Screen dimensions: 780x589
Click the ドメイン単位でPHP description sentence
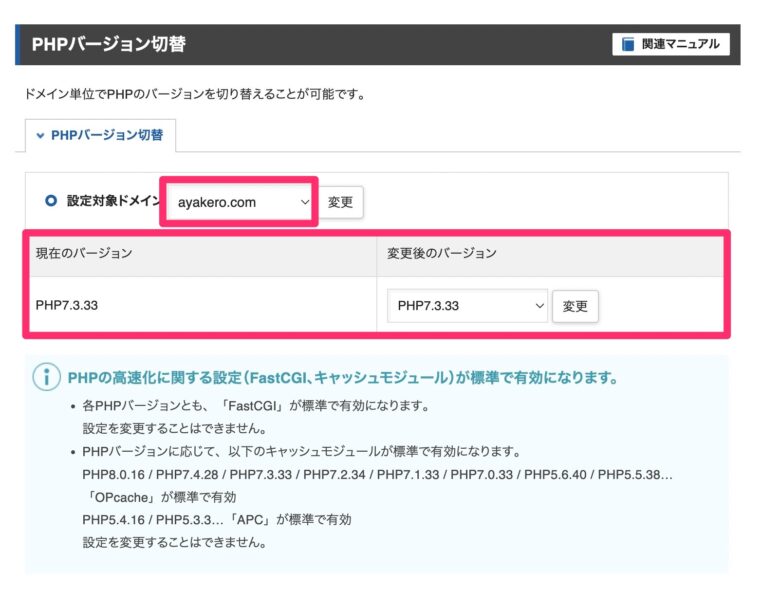coord(195,94)
